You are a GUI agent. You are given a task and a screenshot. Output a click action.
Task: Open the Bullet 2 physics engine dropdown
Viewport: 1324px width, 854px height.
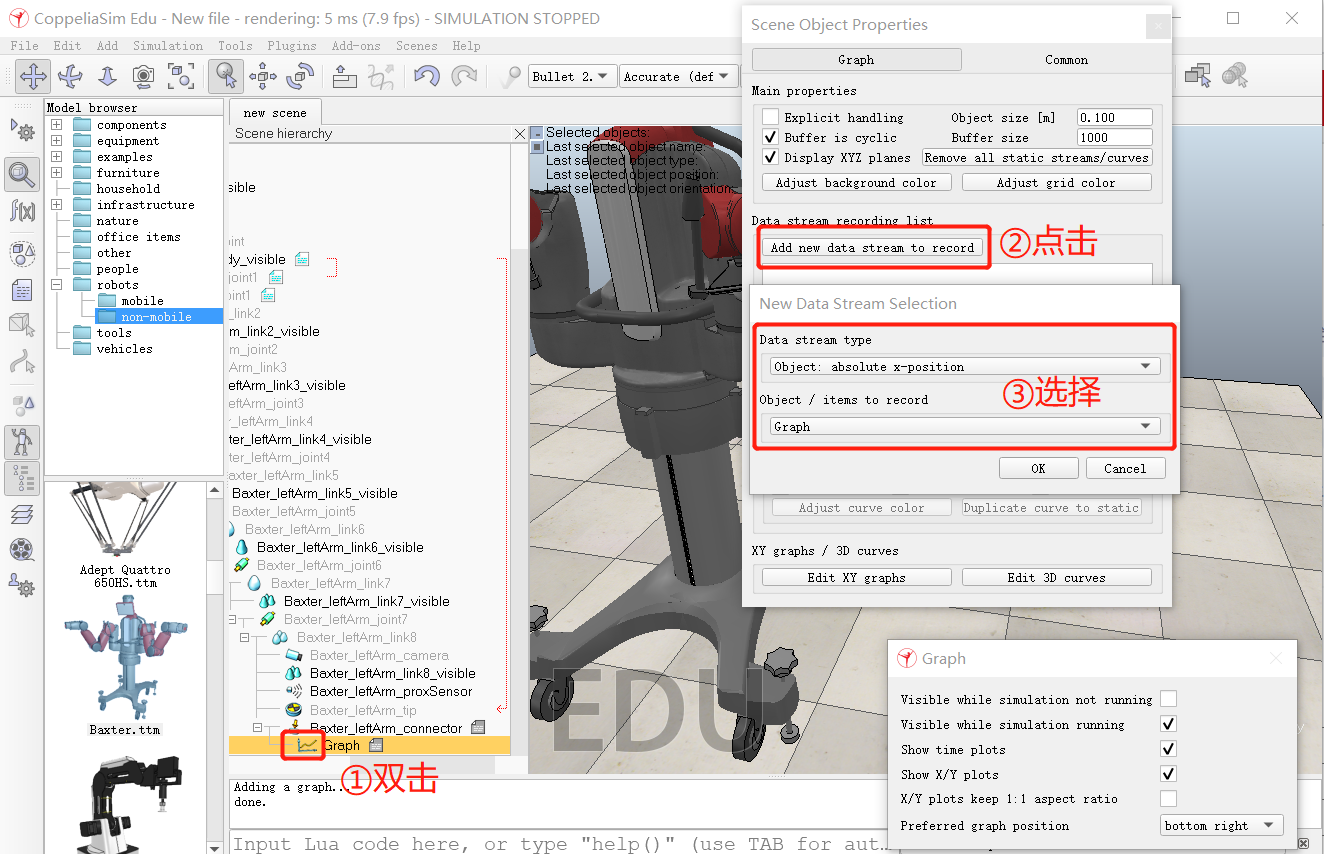571,75
